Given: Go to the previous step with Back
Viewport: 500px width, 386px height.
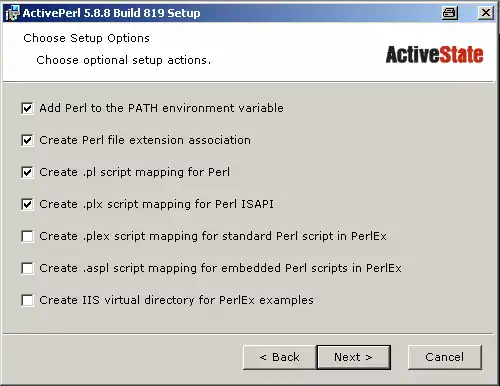Looking at the screenshot, I should (280, 357).
